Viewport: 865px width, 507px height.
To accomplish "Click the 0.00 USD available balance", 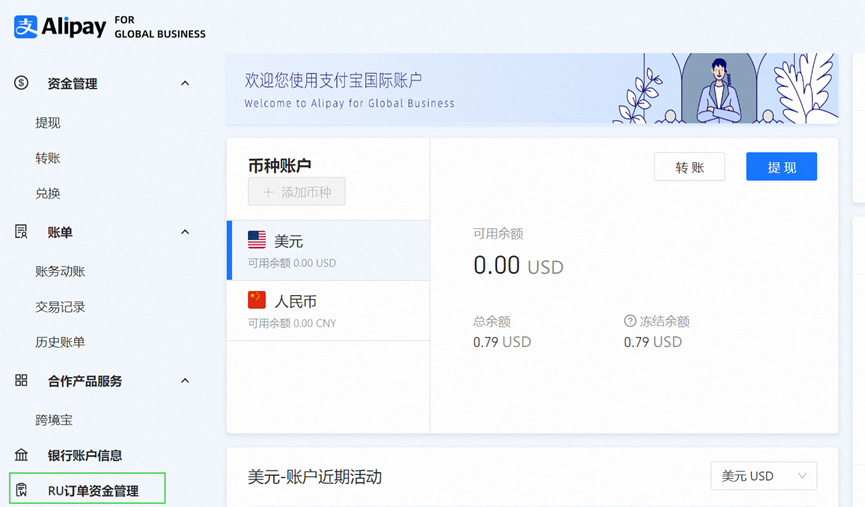I will coord(518,265).
